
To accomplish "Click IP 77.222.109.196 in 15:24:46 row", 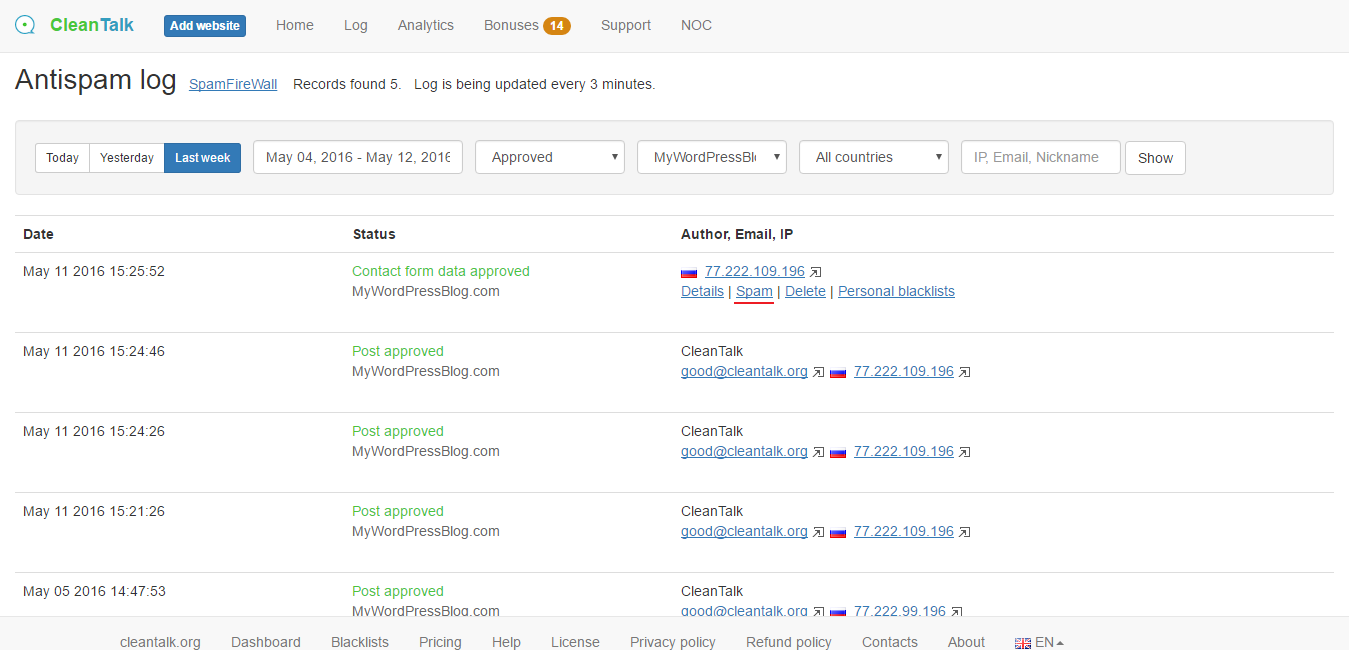I will point(904,371).
